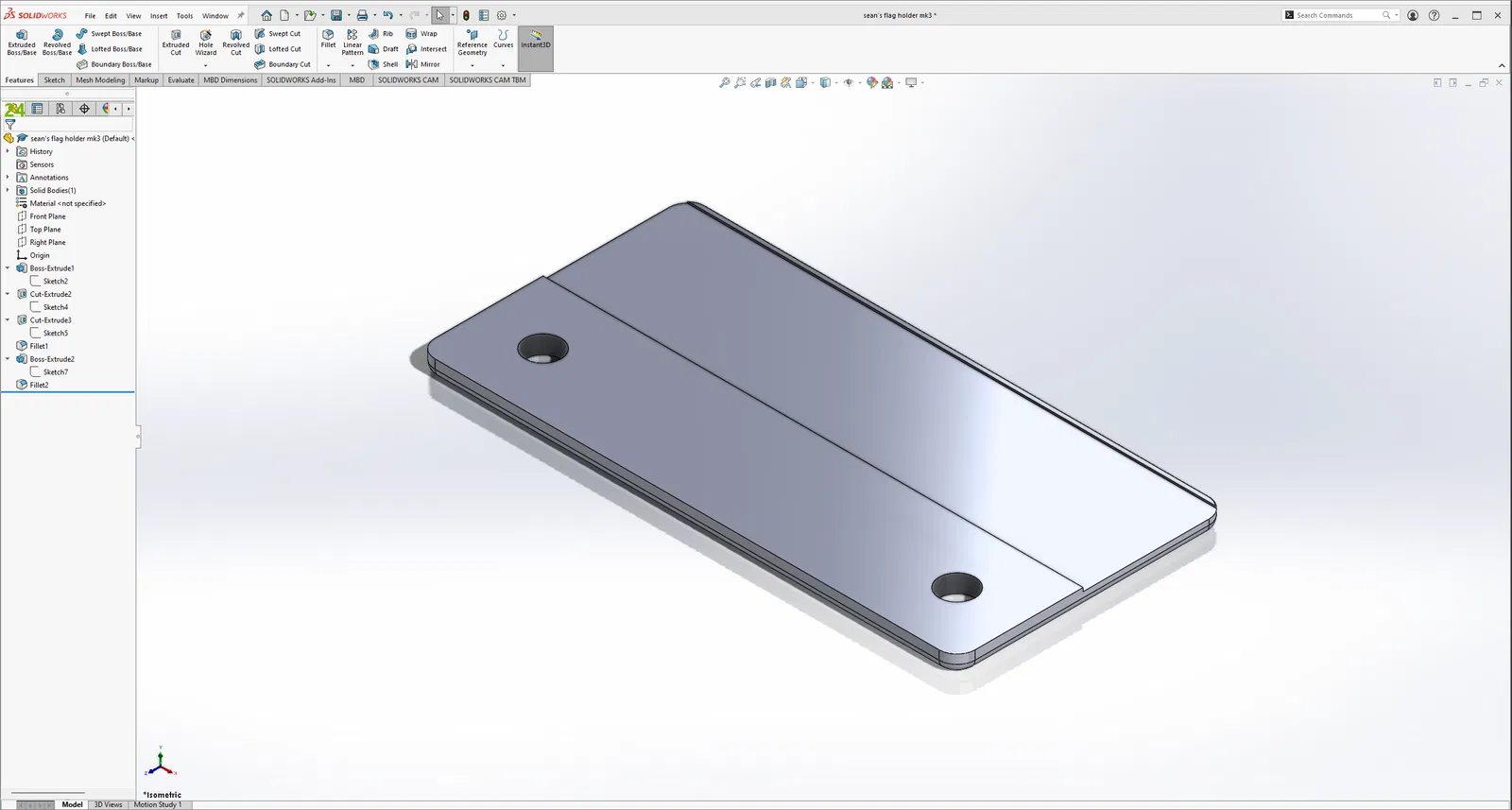Choose the Lofted Cut tool
The image size is (1512, 810).
pos(278,49)
